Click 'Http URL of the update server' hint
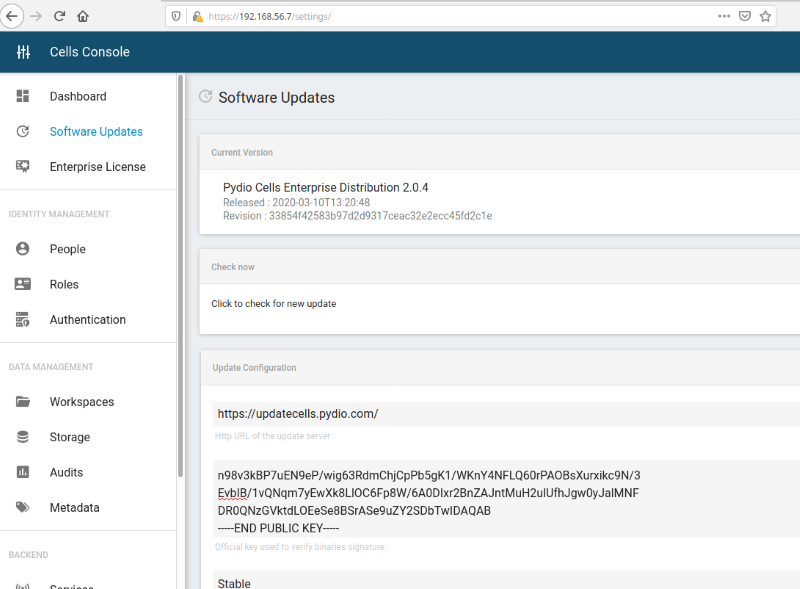Screen dimensions: 800x589 (272, 436)
